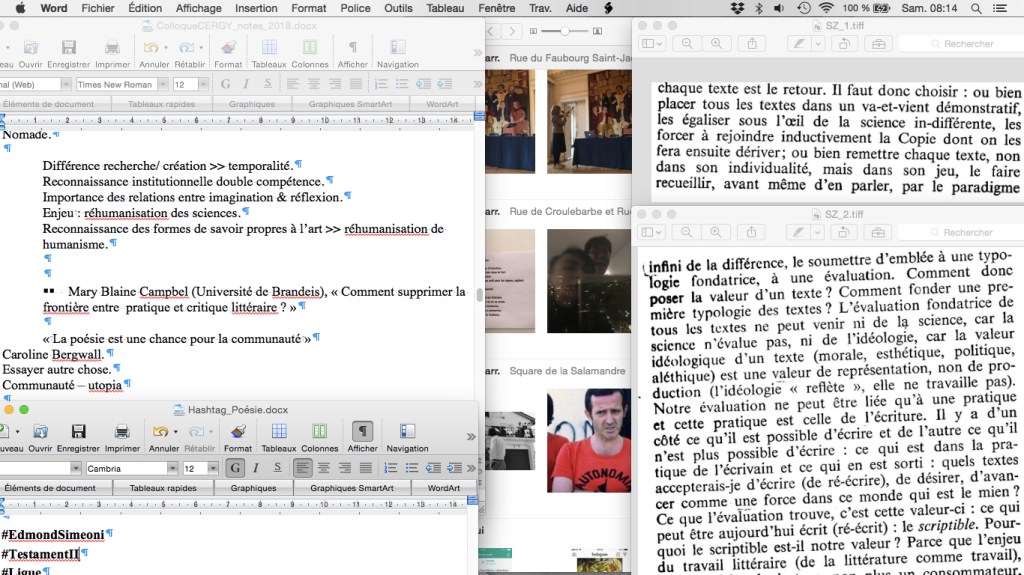The height and width of the screenshot is (575, 1024).
Task: Select Format paintbrush in Hashtag_Poésie toolbar
Action: tap(237, 432)
